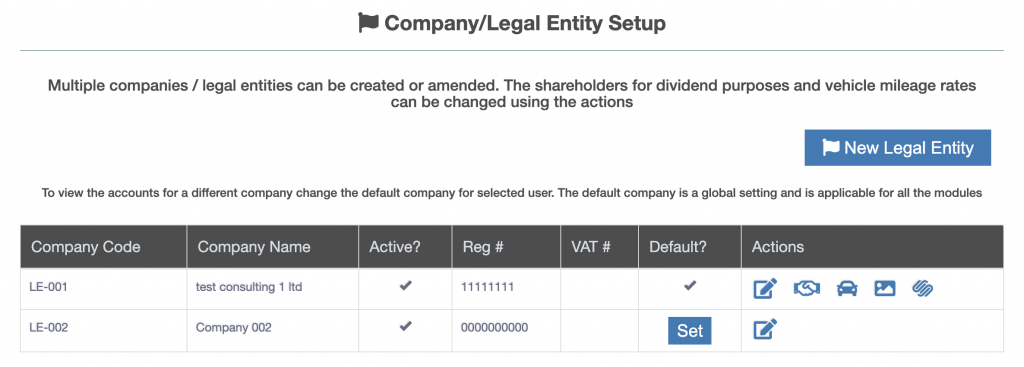Viewport: 1024px width, 367px height.
Task: Click flag icon on New Legal Entity
Action: pyautogui.click(x=830, y=147)
